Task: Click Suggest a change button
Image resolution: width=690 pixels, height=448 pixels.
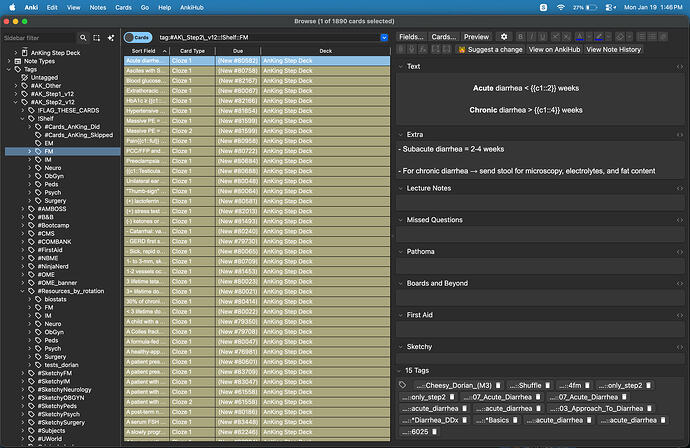Action: coord(490,49)
